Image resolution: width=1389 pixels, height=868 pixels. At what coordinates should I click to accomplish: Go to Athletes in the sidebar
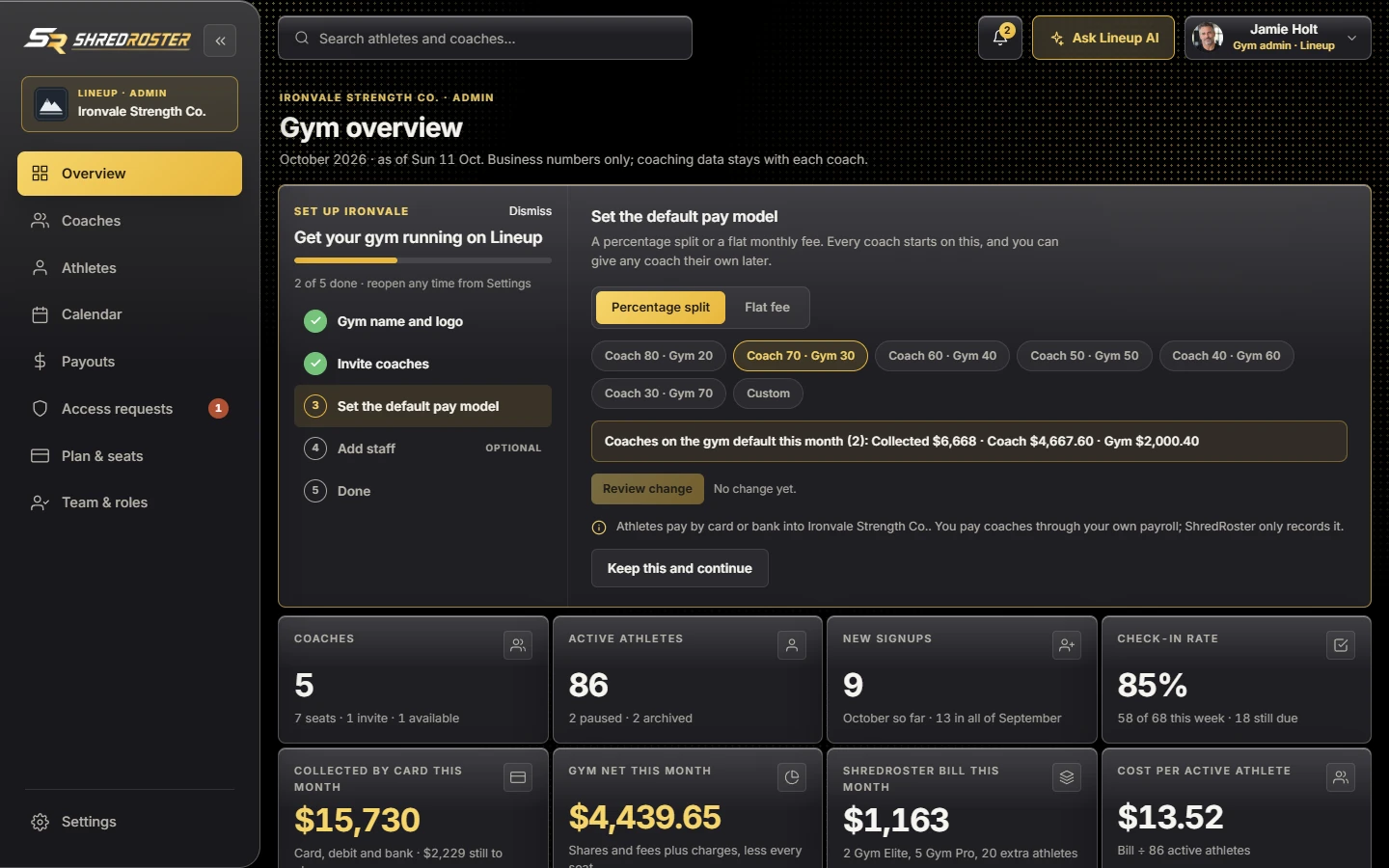tap(129, 268)
